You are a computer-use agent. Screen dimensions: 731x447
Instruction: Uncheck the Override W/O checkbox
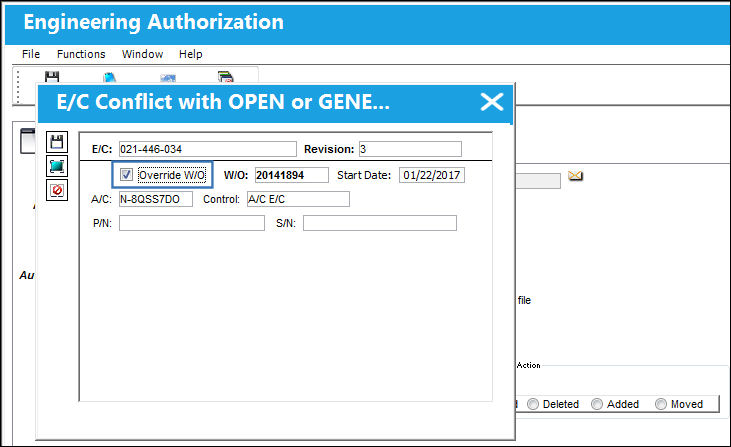click(x=126, y=174)
